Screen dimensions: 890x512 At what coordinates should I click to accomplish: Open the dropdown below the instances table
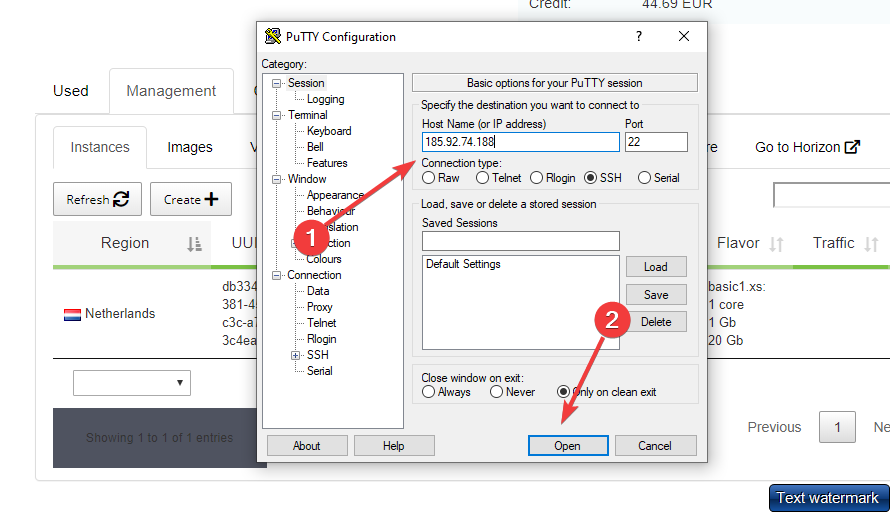[x=132, y=382]
